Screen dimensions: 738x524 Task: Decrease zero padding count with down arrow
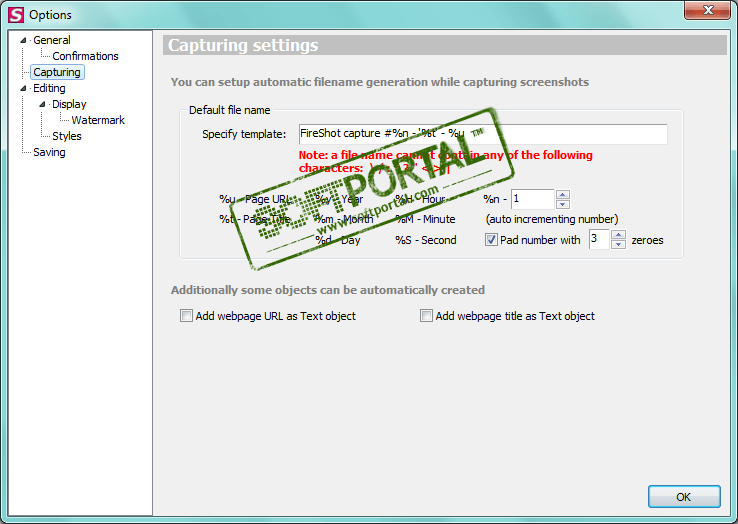[618, 244]
